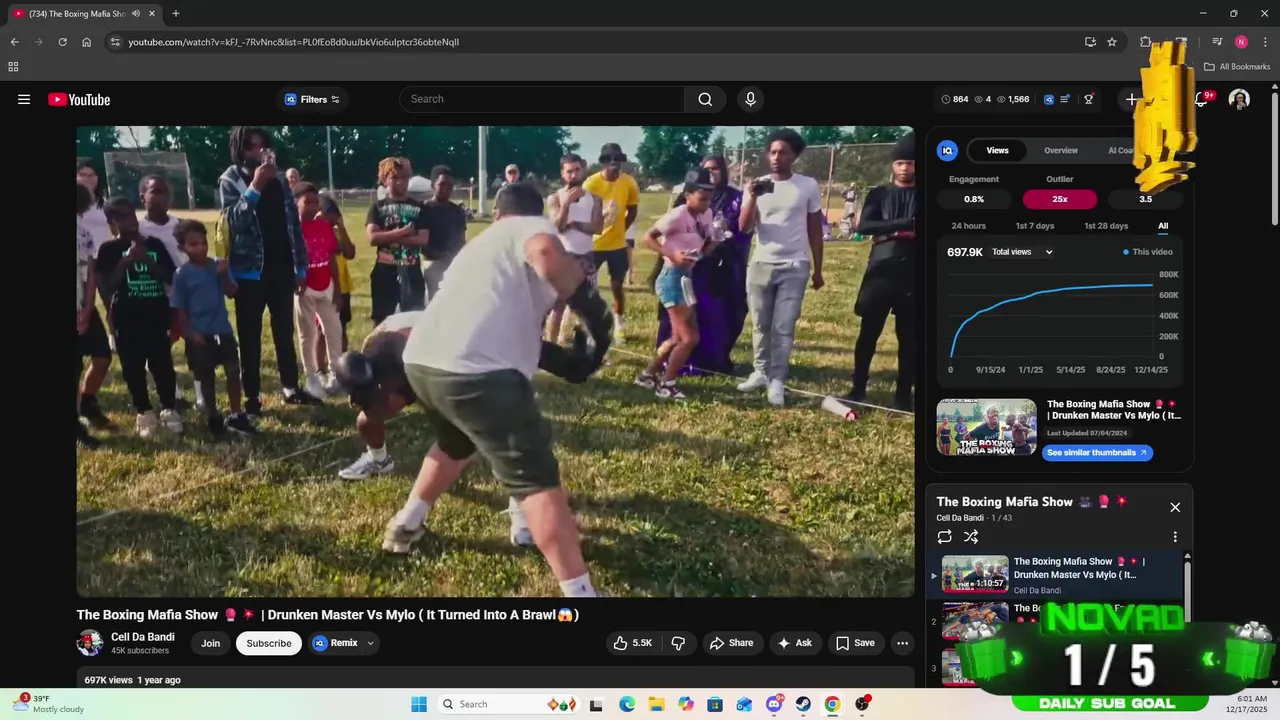Select the 1st 28 days range

pos(1106,226)
